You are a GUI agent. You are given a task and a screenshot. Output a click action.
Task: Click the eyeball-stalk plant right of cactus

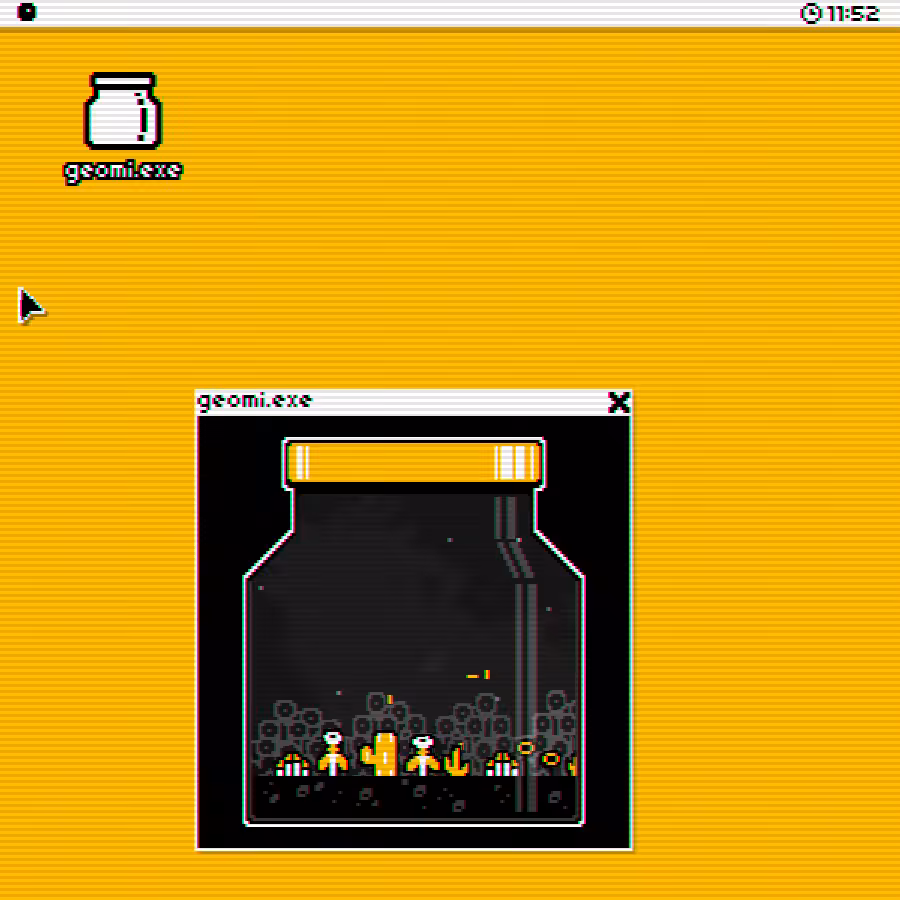[422, 755]
